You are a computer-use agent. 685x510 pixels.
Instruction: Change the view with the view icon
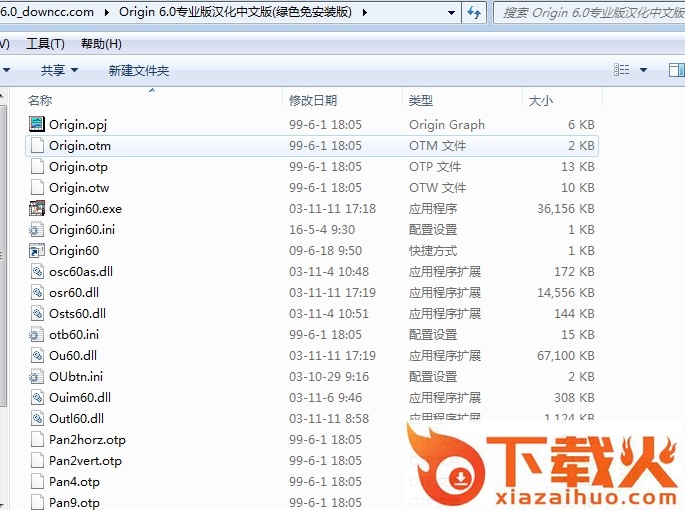[622, 69]
